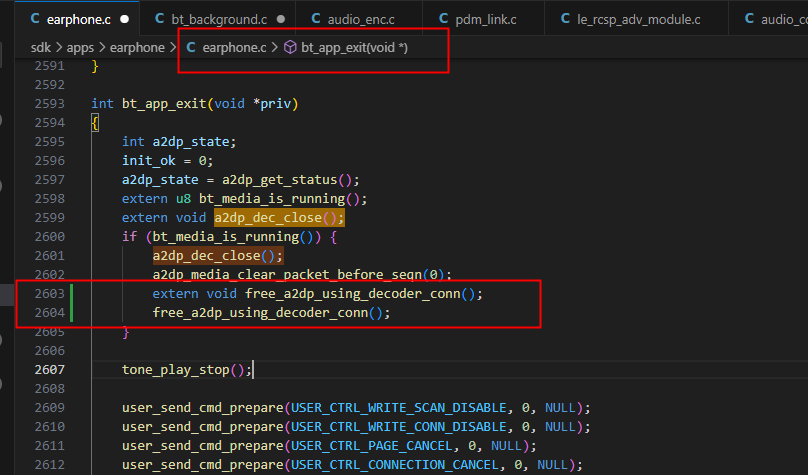Click the C icon on pdm_link.c tab
The image size is (808, 475).
point(444,19)
